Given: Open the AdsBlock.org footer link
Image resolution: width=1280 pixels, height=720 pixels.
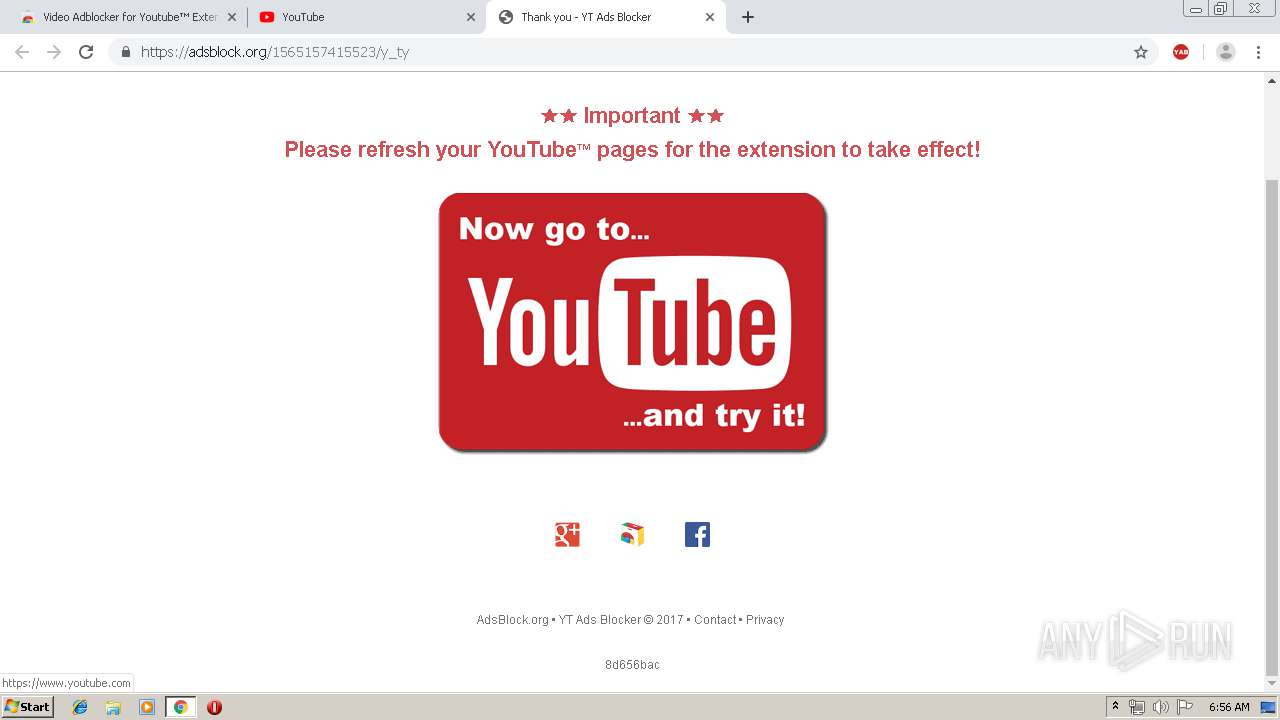Looking at the screenshot, I should [512, 620].
